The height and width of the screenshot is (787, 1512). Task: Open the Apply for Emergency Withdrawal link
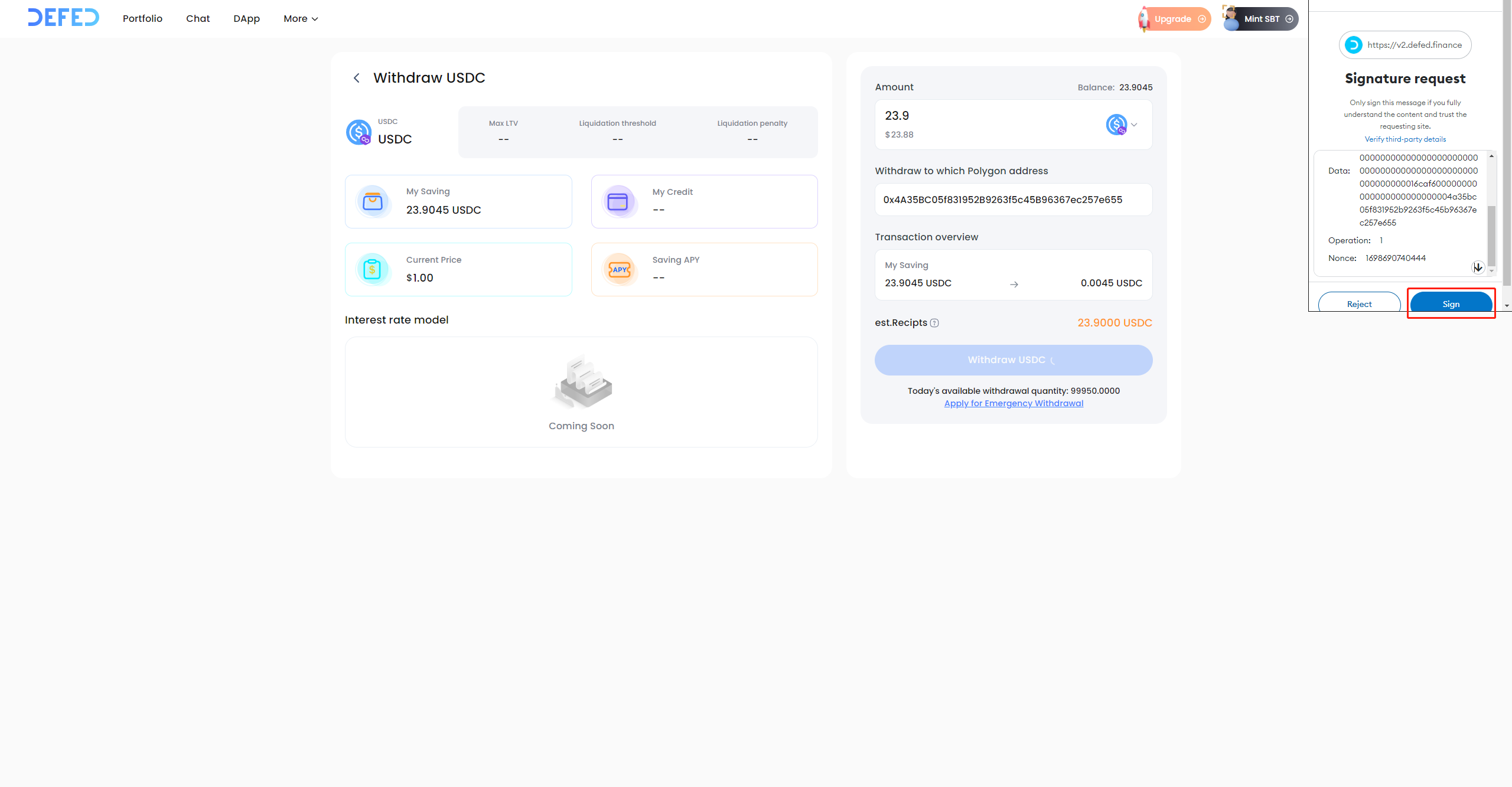point(1014,403)
